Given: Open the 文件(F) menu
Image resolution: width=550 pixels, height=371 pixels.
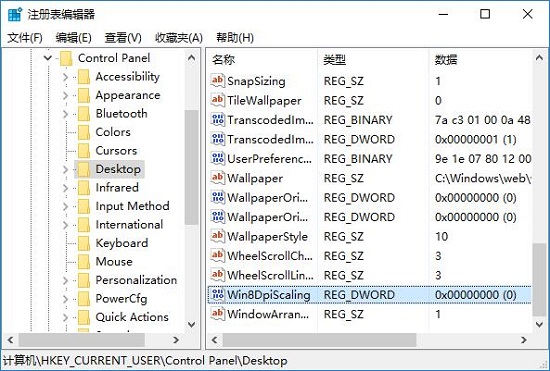Looking at the screenshot, I should coord(25,38).
